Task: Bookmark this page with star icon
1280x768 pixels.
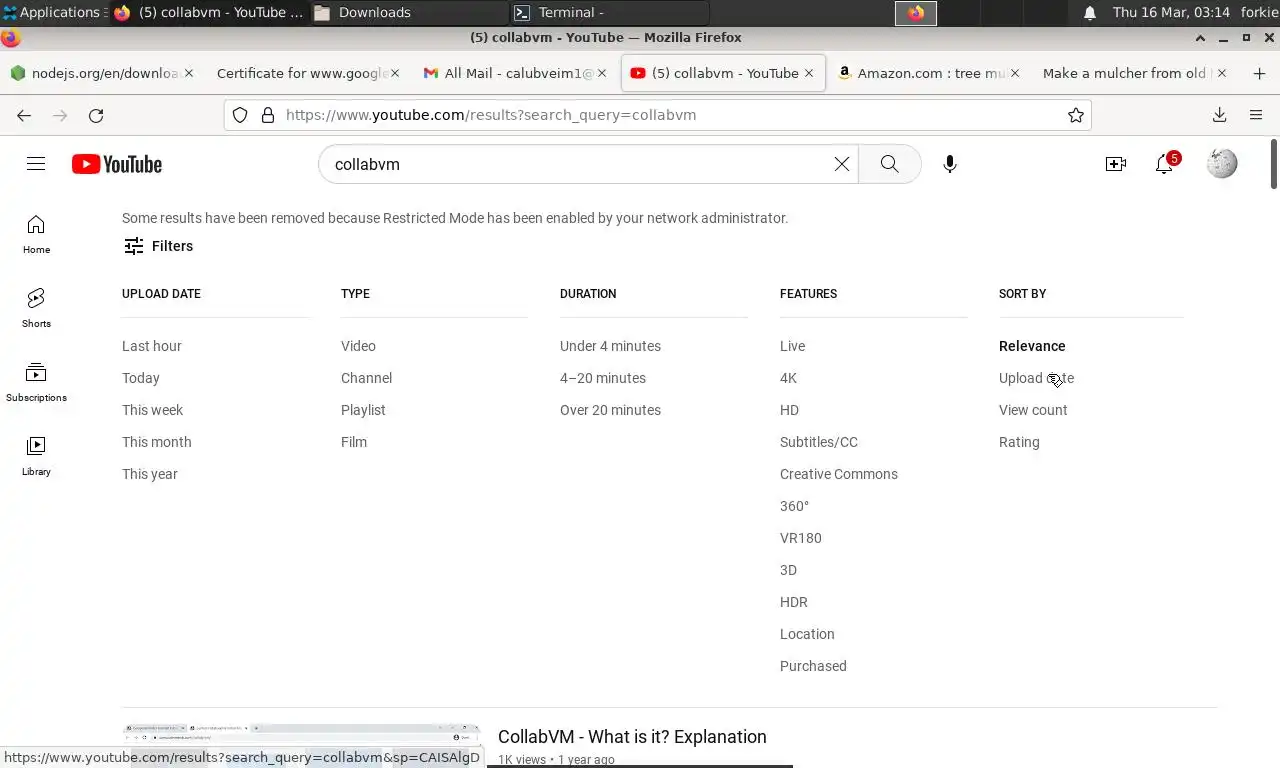Action: pyautogui.click(x=1076, y=115)
